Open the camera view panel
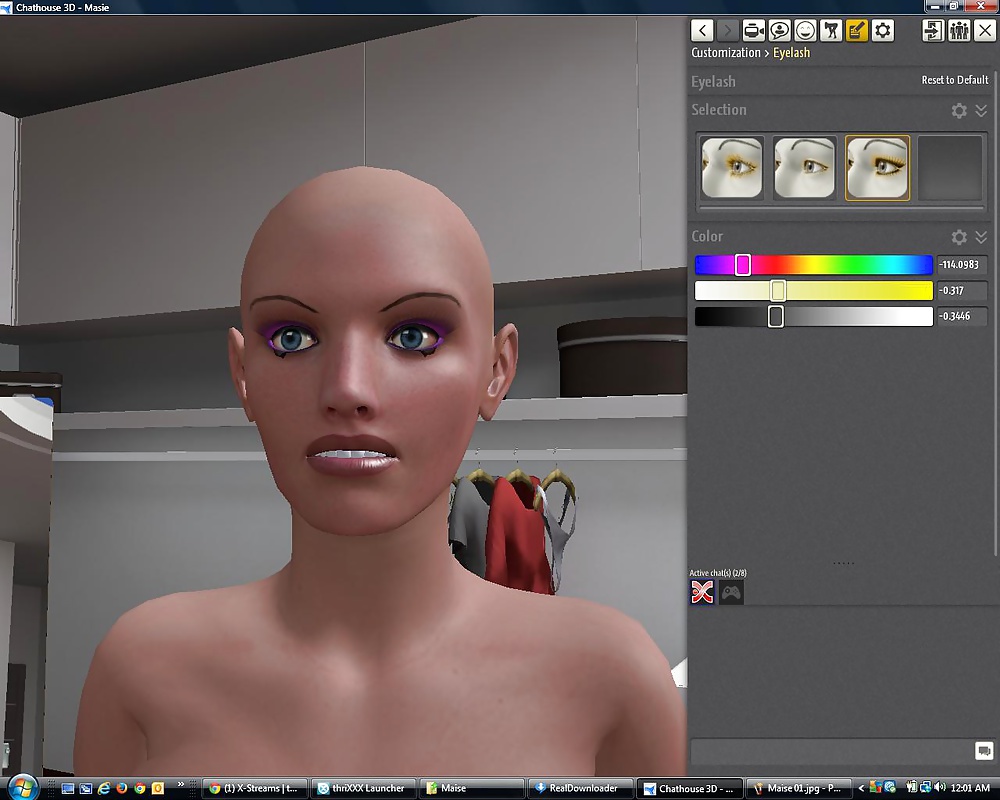 click(754, 31)
